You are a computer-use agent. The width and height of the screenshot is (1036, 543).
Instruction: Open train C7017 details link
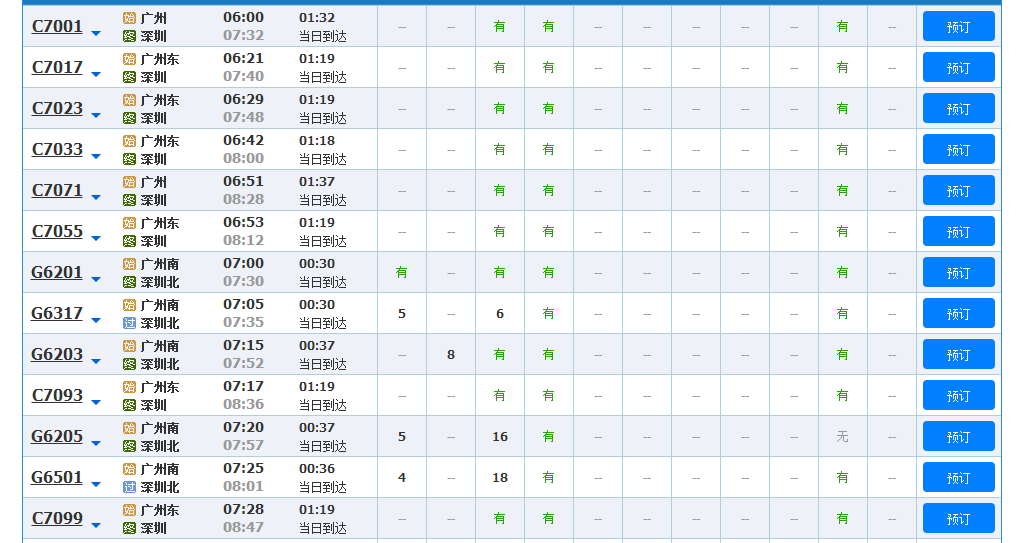[57, 67]
